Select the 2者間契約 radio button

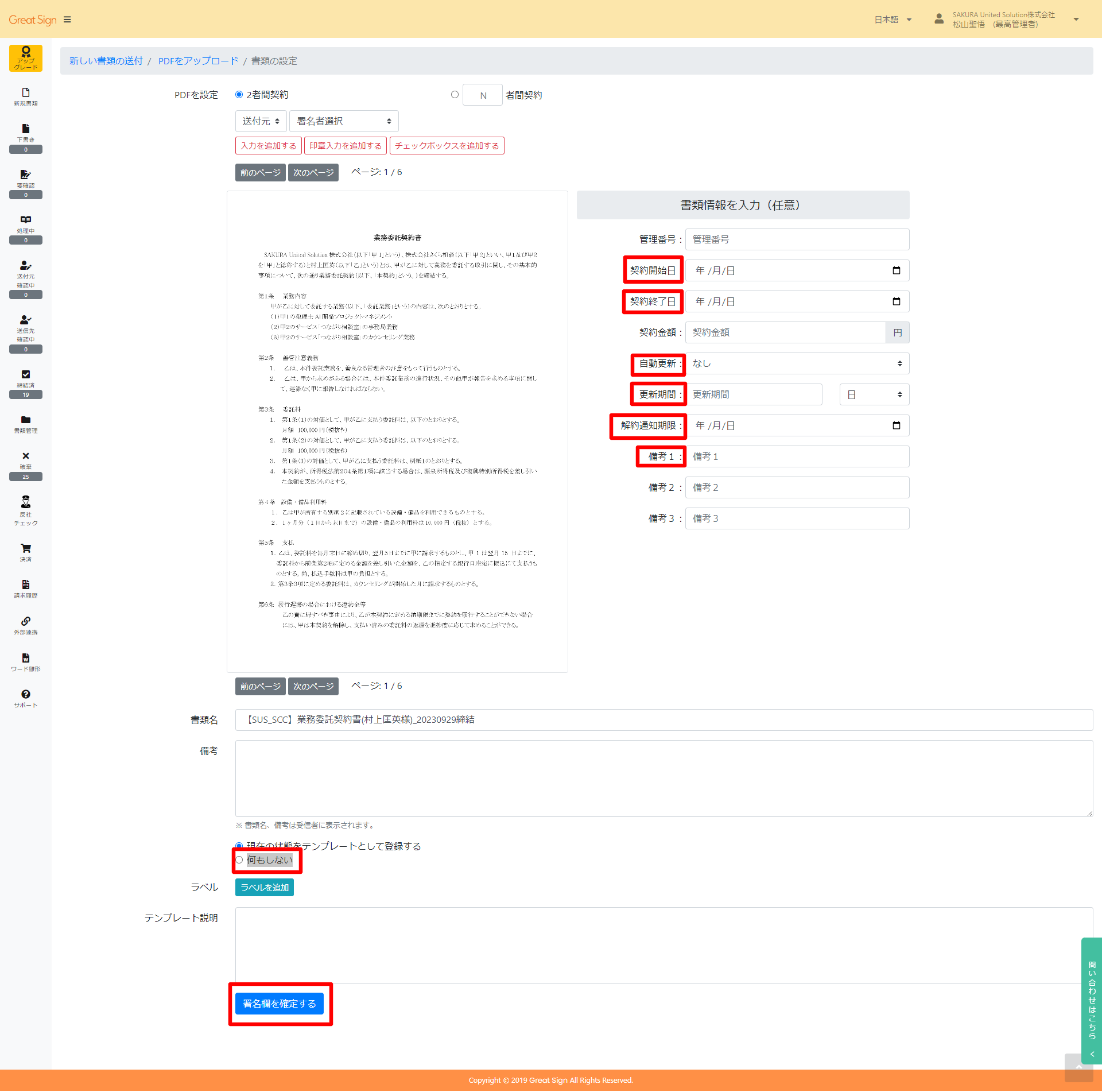pos(239,95)
